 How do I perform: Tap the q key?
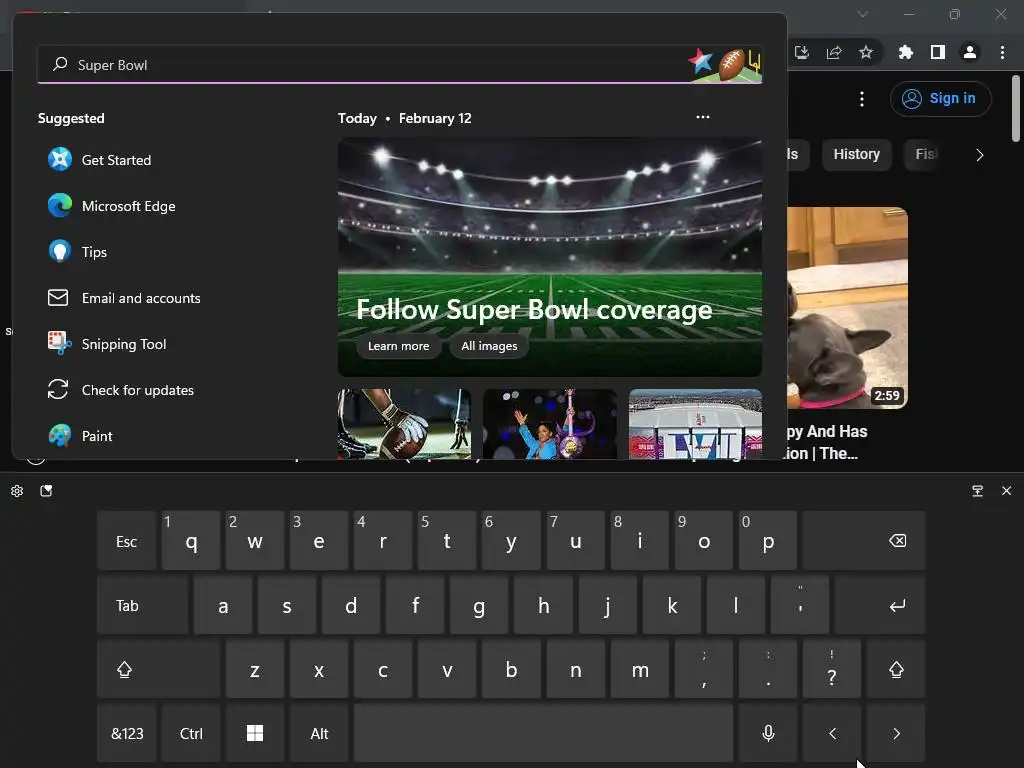pyautogui.click(x=191, y=541)
